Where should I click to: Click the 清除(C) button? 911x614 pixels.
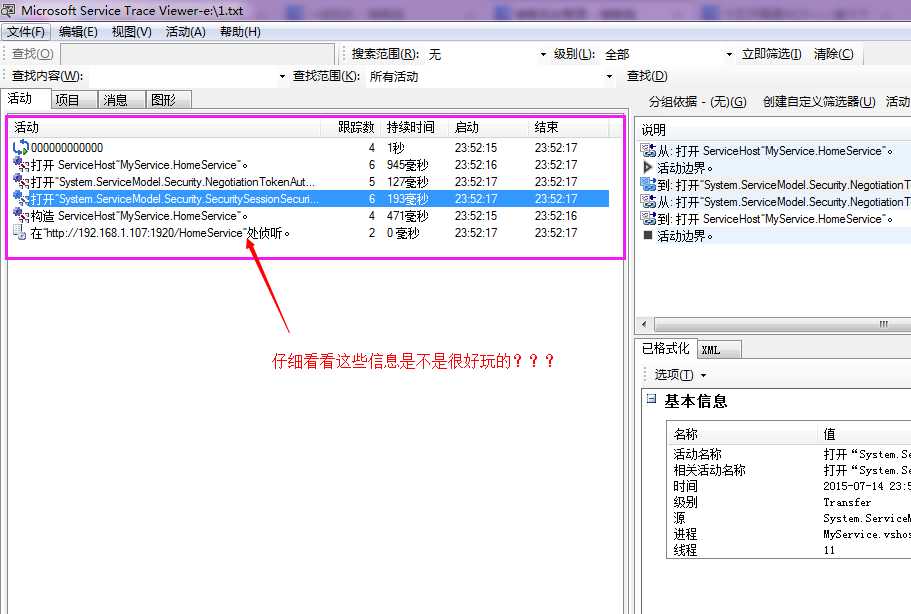[x=833, y=54]
